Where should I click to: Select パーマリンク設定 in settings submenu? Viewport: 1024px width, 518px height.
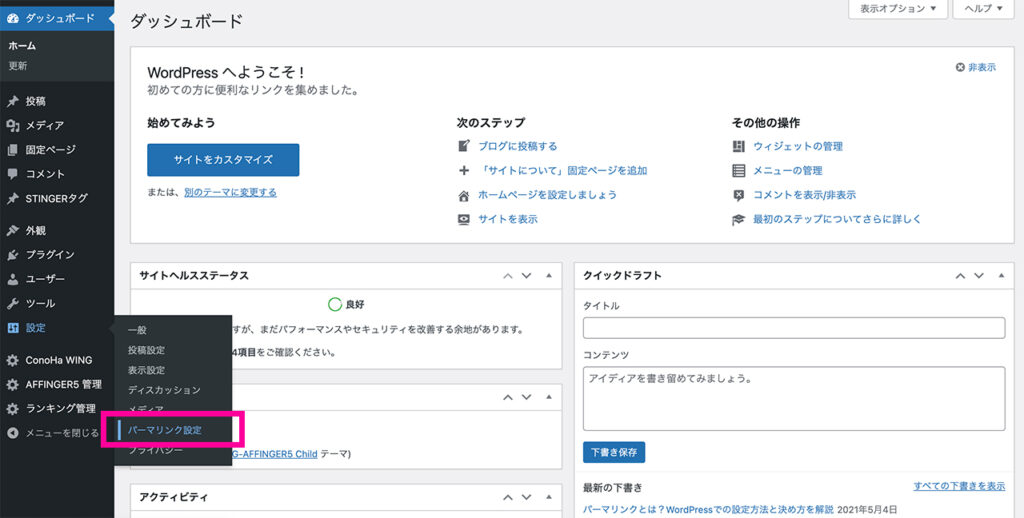coord(165,430)
